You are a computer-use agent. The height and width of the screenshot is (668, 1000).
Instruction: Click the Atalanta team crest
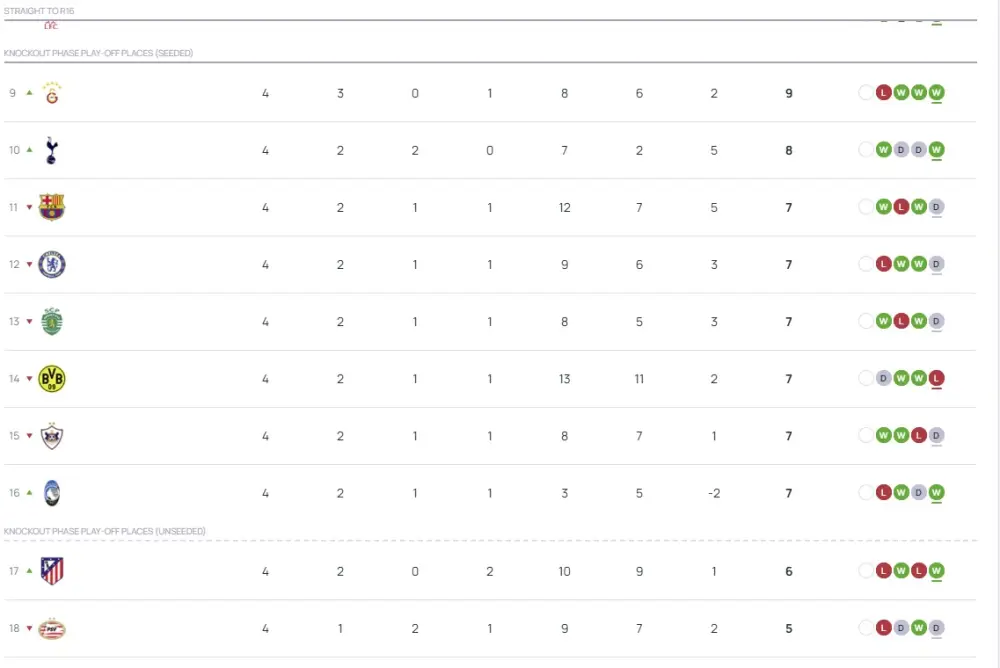52,493
